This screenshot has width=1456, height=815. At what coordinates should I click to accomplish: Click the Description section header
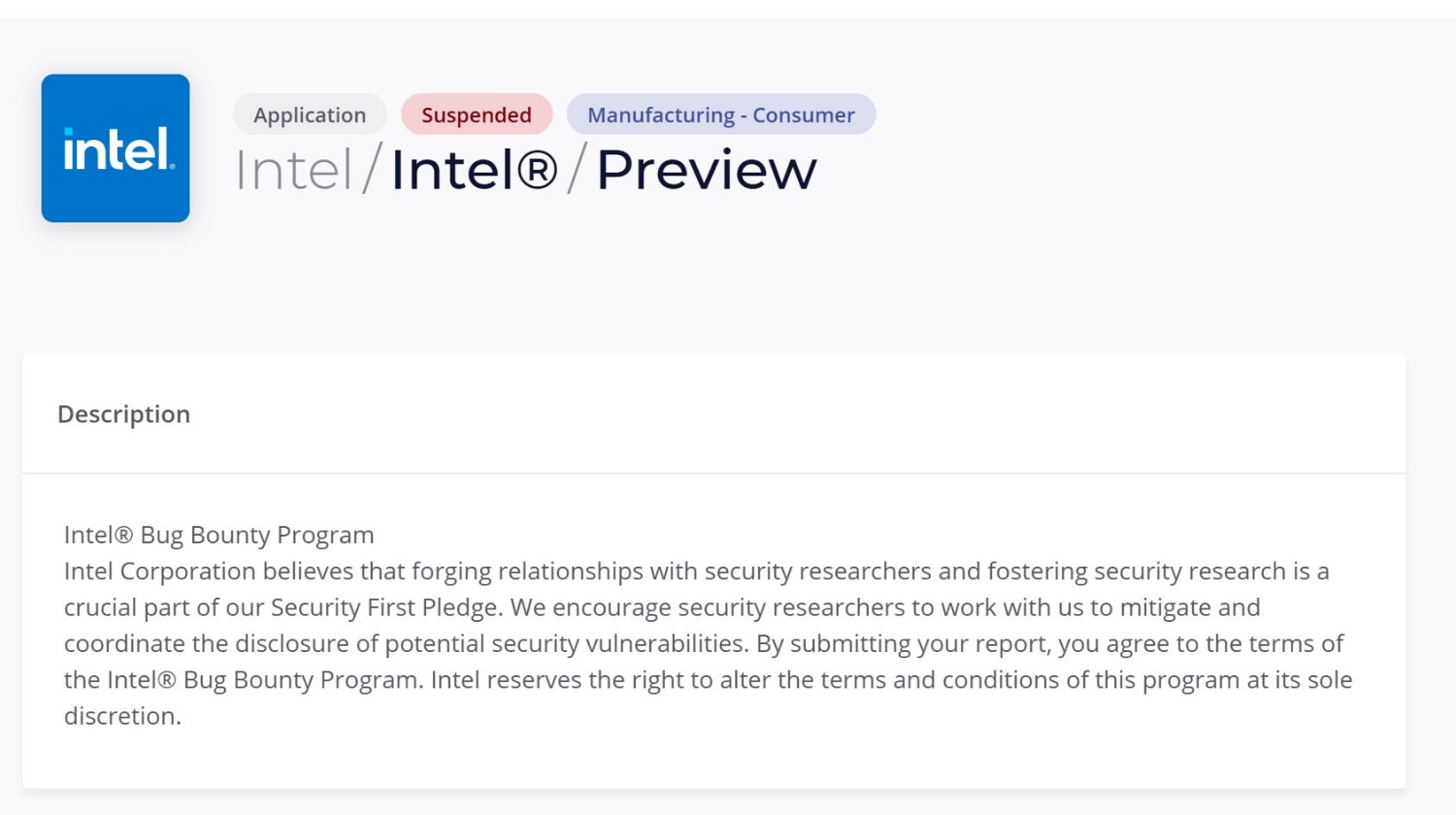coord(124,414)
